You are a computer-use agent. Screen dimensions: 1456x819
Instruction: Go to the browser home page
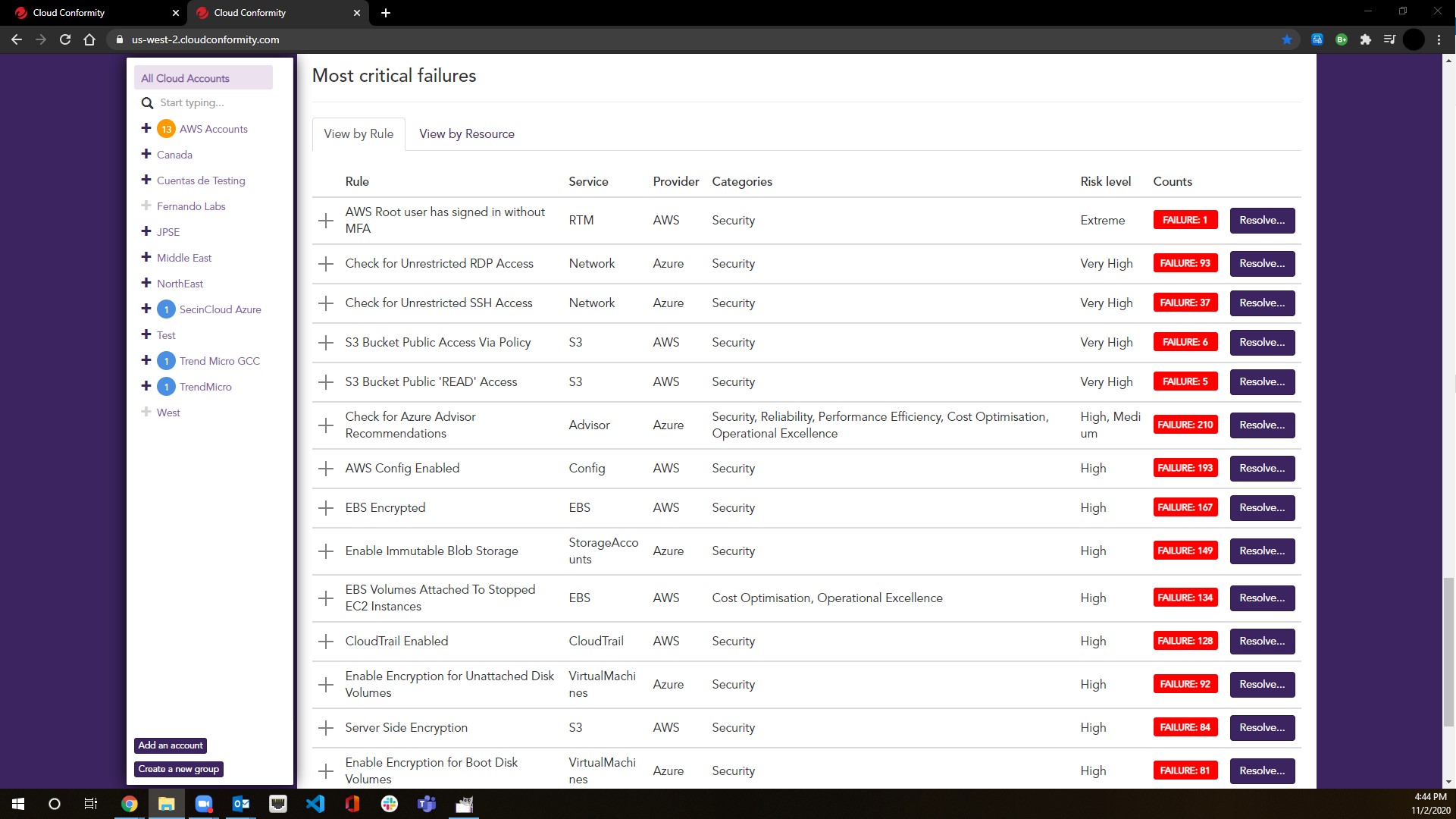[x=89, y=39]
